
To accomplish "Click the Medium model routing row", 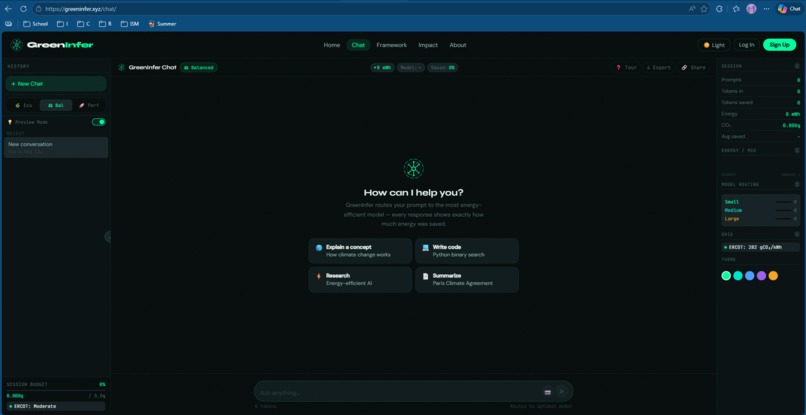I will point(760,210).
